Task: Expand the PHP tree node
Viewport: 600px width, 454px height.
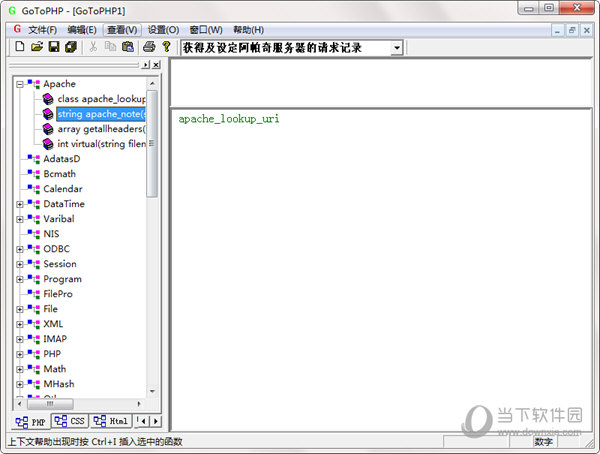Action: coord(20,354)
